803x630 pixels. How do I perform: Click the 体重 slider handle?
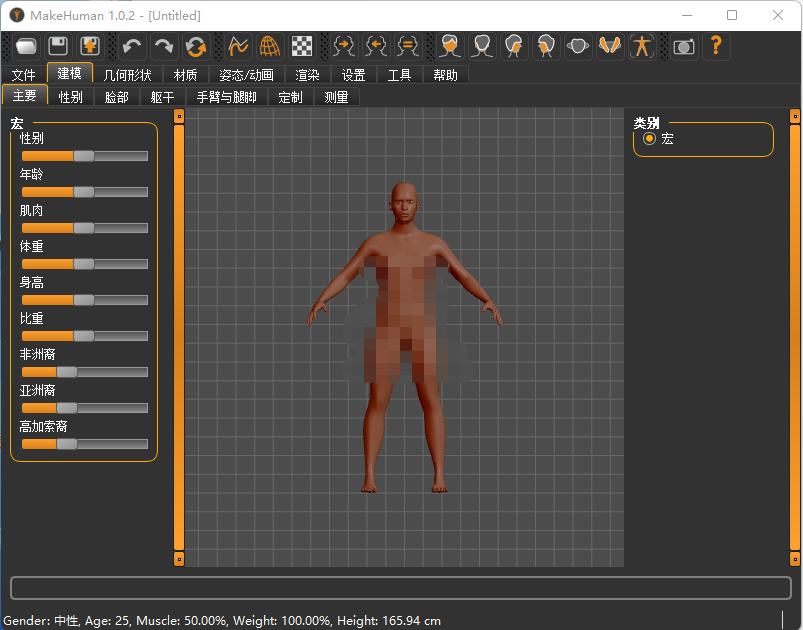pos(84,264)
